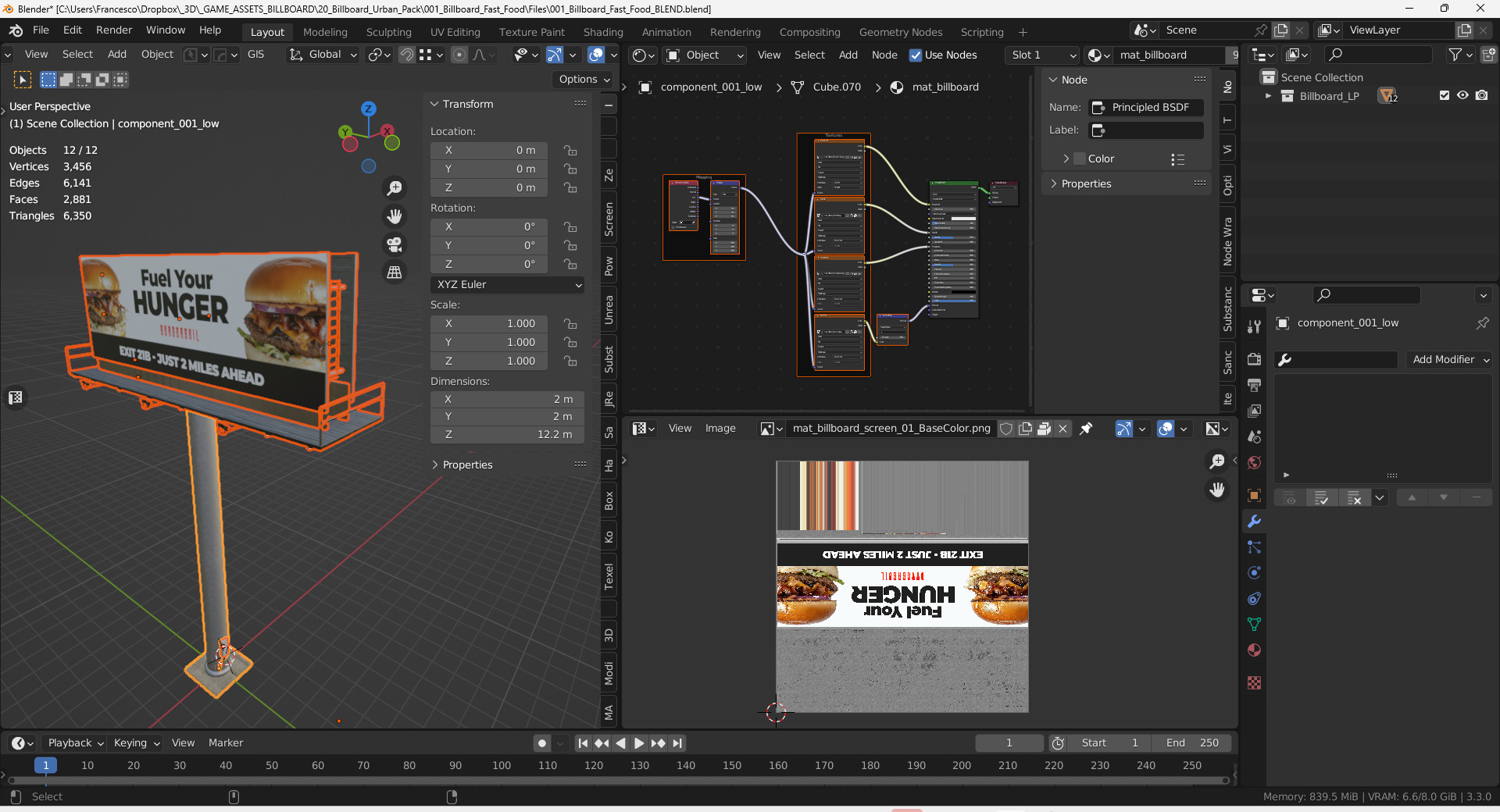Hide Billboard_LP with the eye icon

click(x=1463, y=96)
